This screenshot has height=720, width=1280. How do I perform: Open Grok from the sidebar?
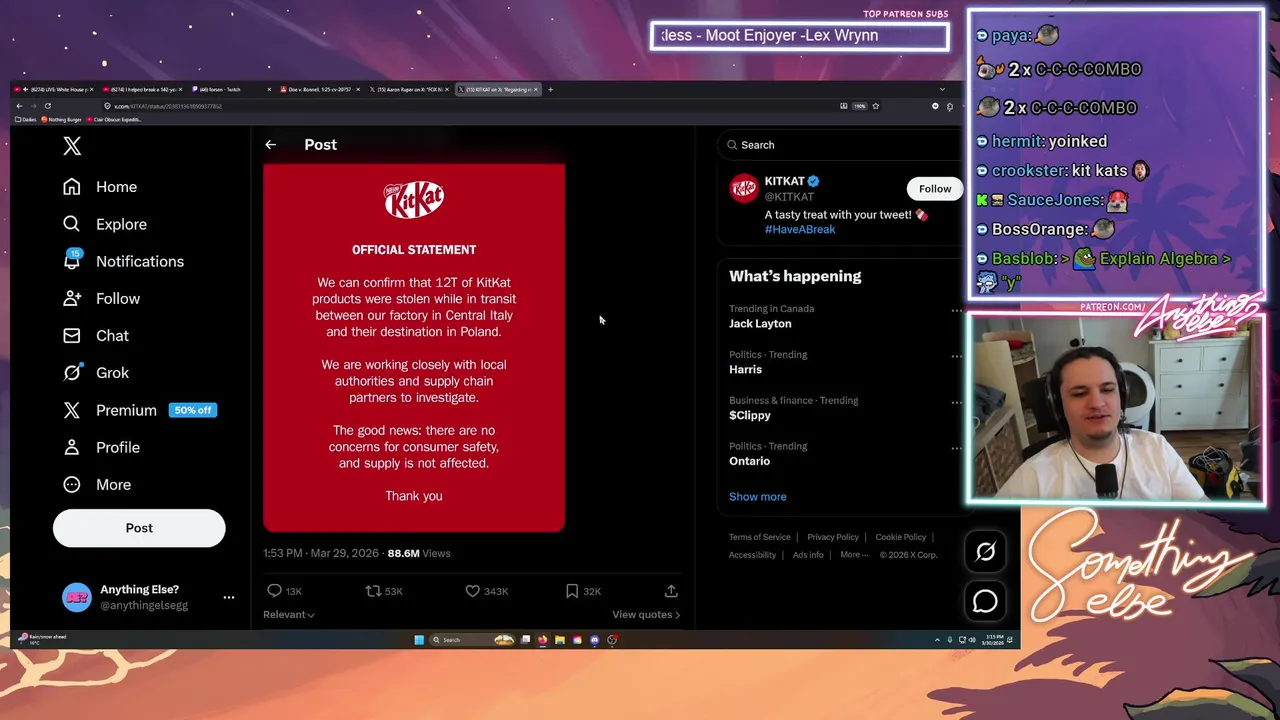(96, 372)
